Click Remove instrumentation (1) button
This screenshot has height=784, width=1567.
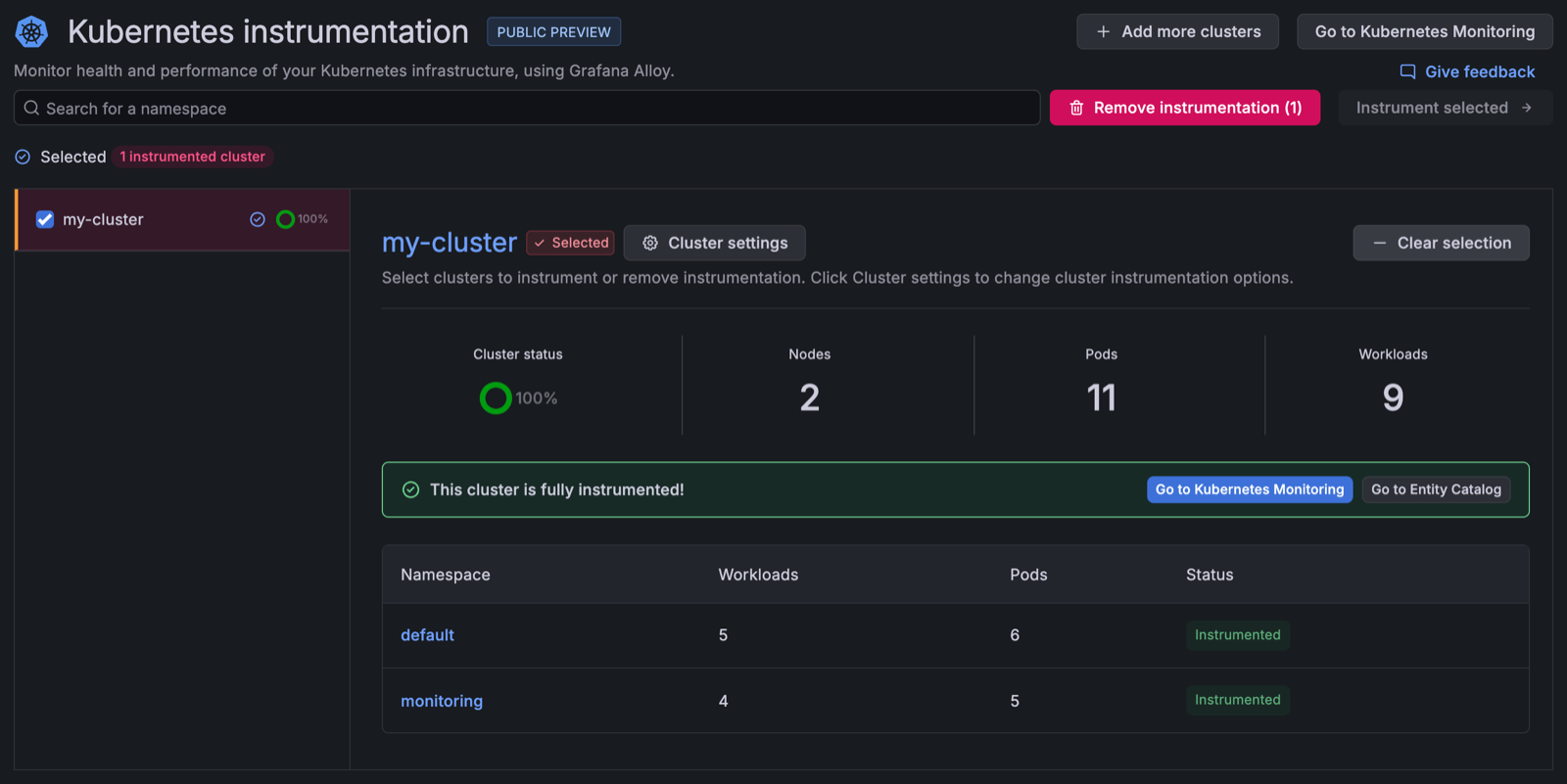pos(1185,108)
